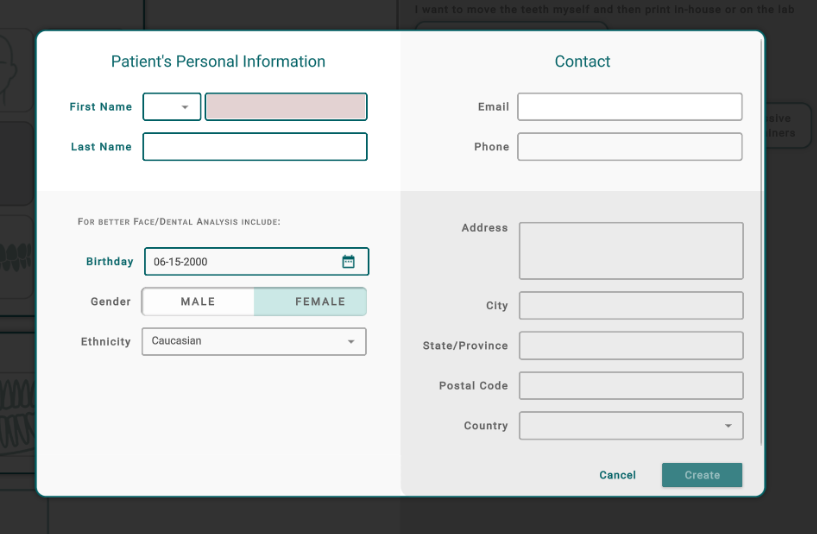Focus the State/Province input field

(631, 346)
